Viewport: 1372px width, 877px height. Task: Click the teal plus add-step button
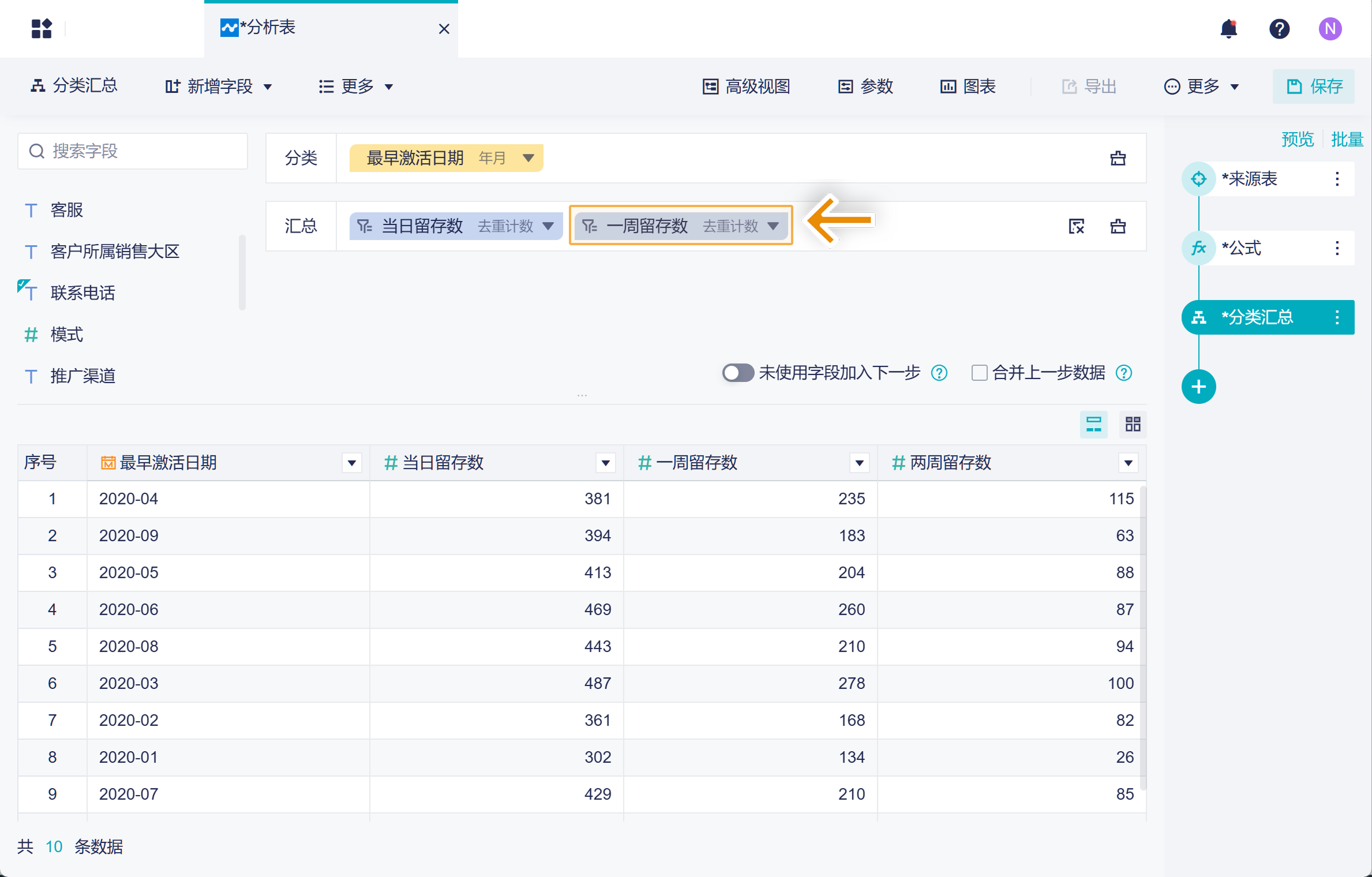tap(1198, 387)
